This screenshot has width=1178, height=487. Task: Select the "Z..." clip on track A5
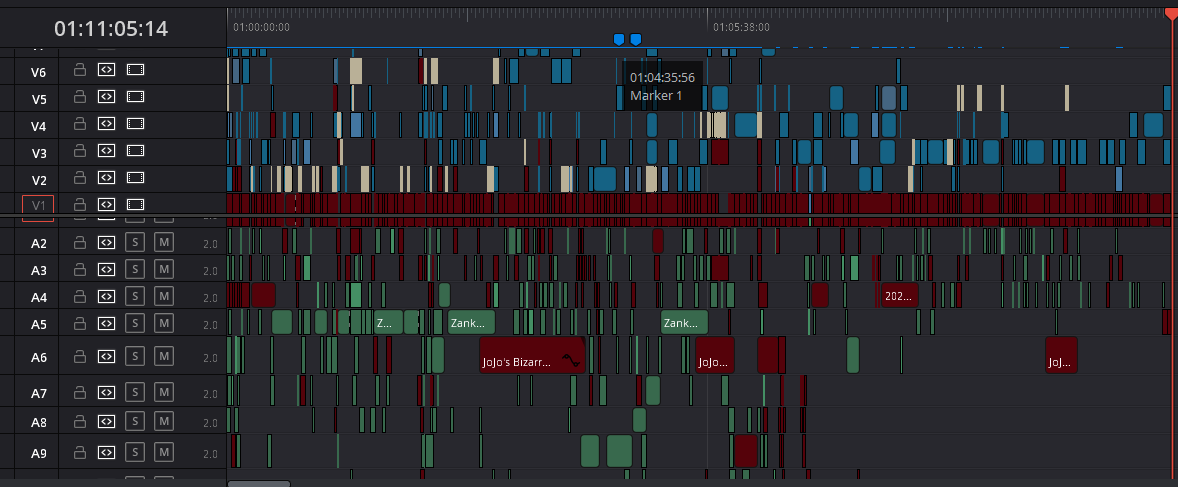[388, 322]
